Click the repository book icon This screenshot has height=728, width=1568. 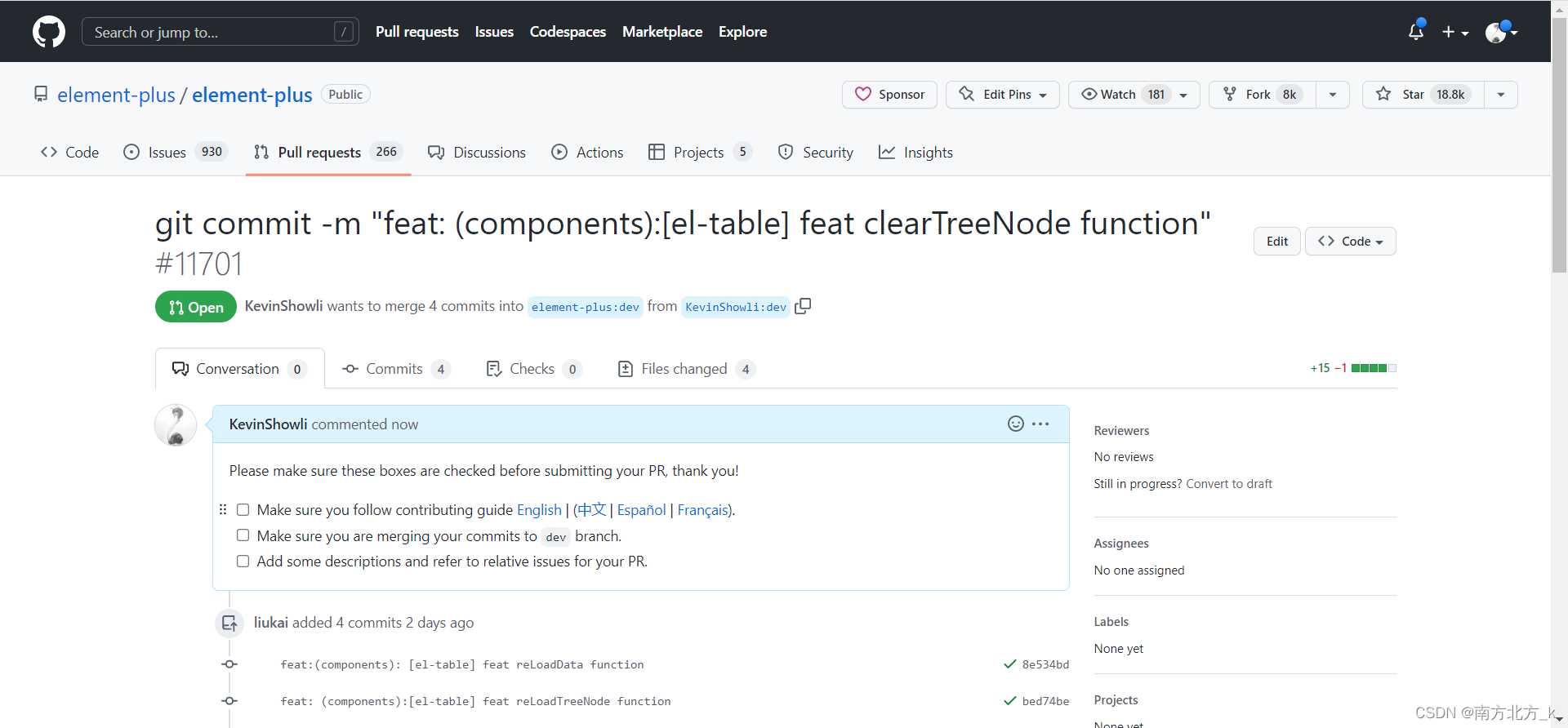pyautogui.click(x=41, y=95)
